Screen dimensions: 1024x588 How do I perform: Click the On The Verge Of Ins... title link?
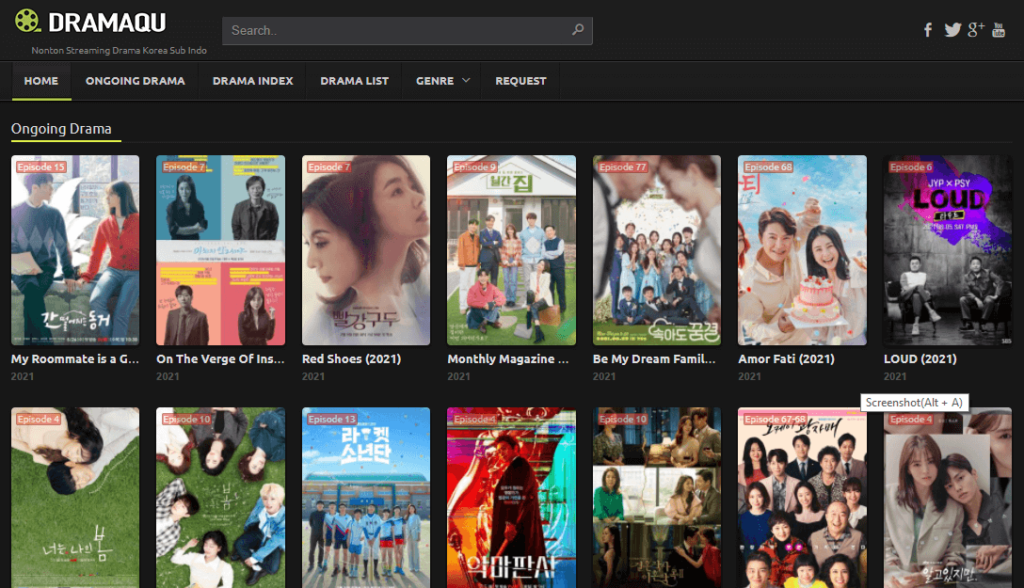221,359
